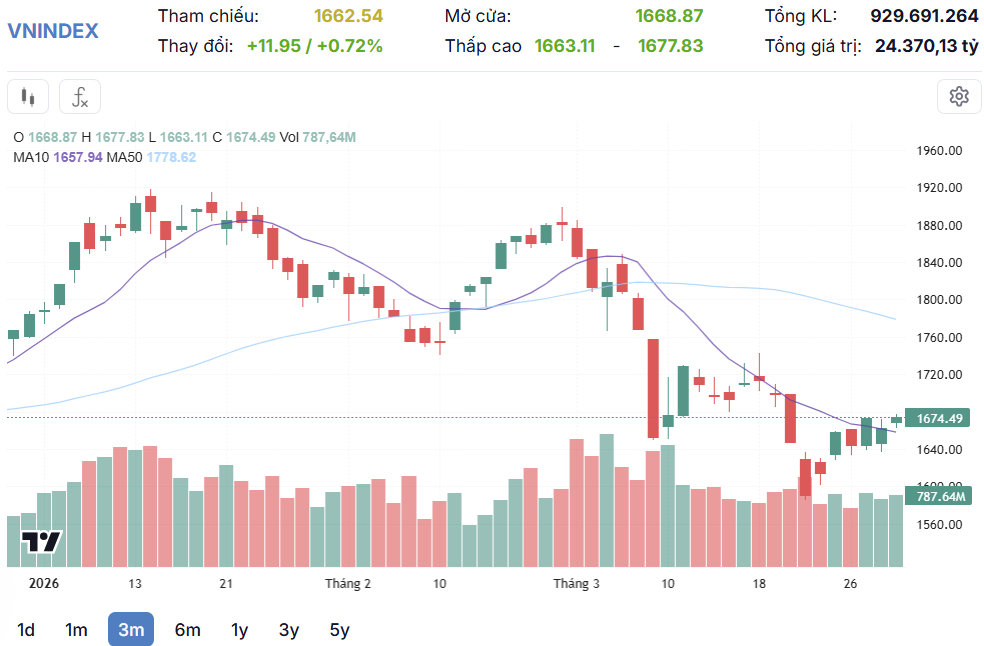This screenshot has height=646, width=984.
Task: Switch to the 6m timeframe
Action: tap(187, 630)
